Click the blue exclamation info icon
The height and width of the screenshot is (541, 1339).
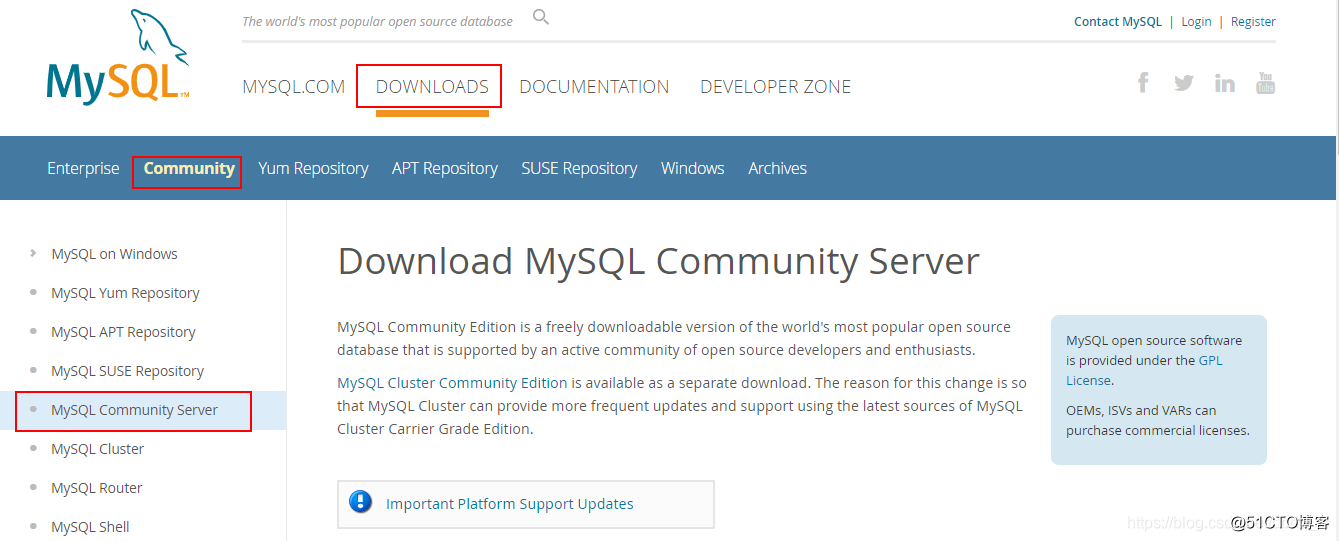[x=361, y=502]
